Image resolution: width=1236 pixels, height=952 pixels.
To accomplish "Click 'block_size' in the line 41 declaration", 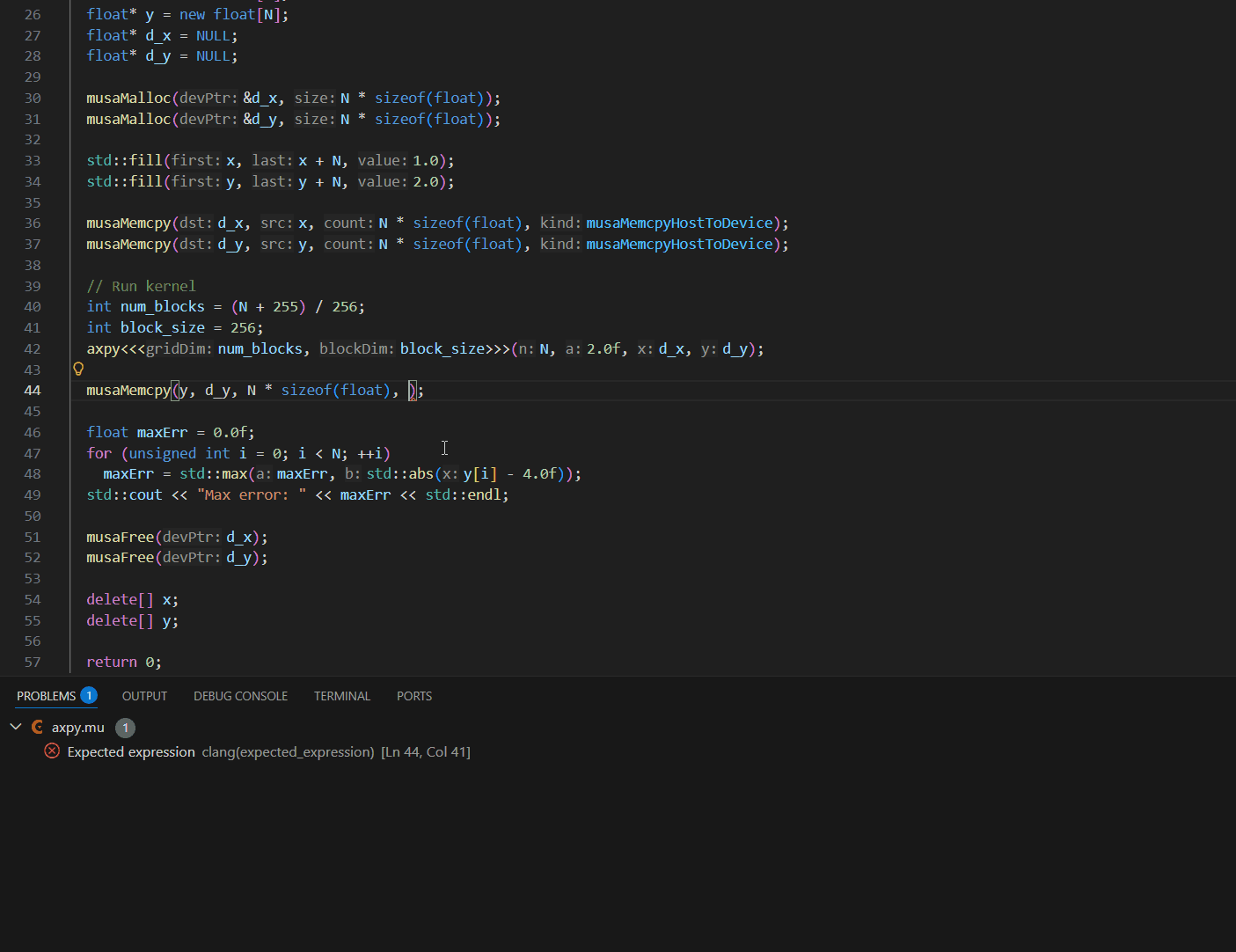I will pos(163,327).
